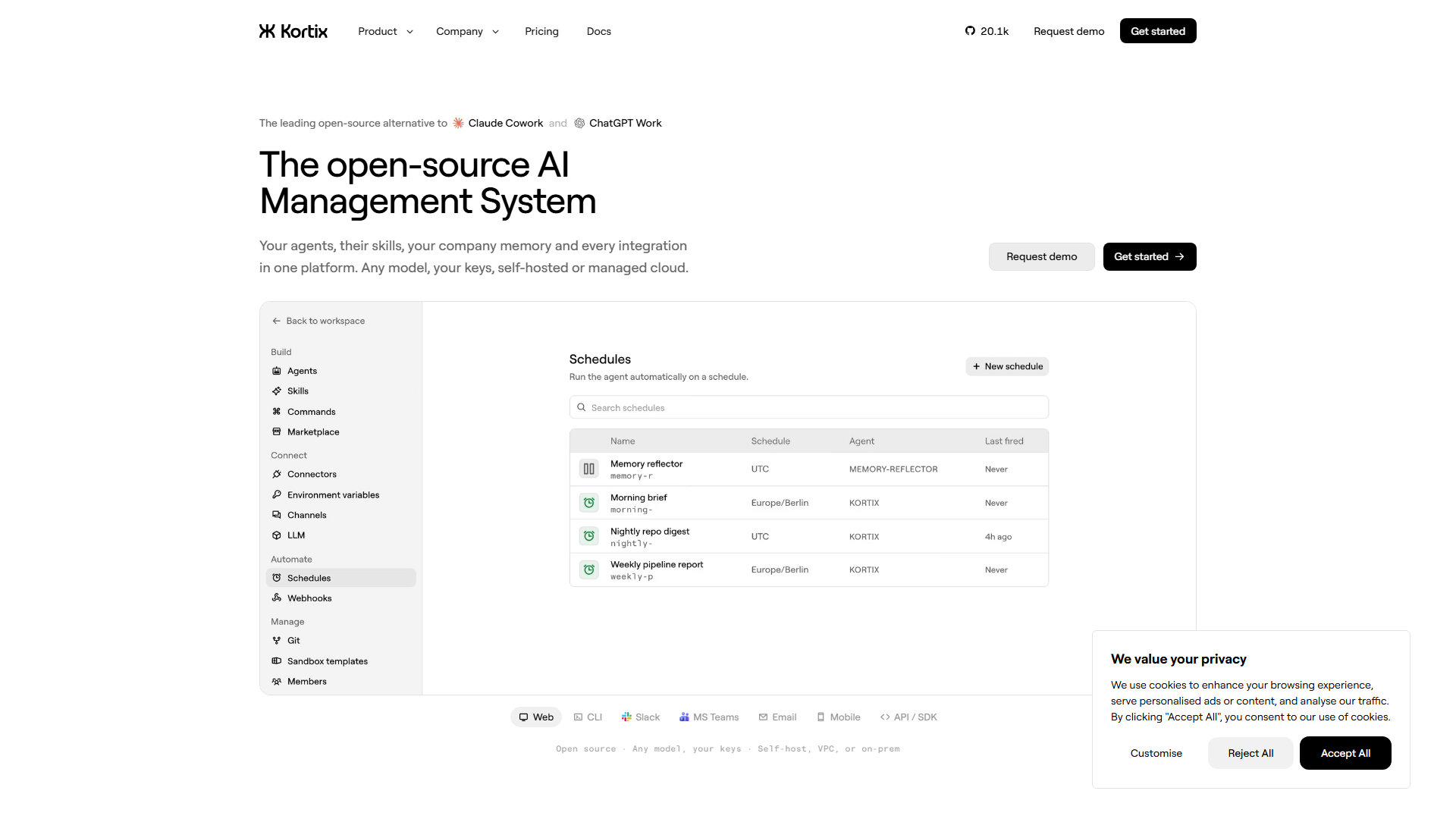This screenshot has width=1456, height=819.
Task: Click the MS Teams logo icon
Action: pyautogui.click(x=684, y=717)
